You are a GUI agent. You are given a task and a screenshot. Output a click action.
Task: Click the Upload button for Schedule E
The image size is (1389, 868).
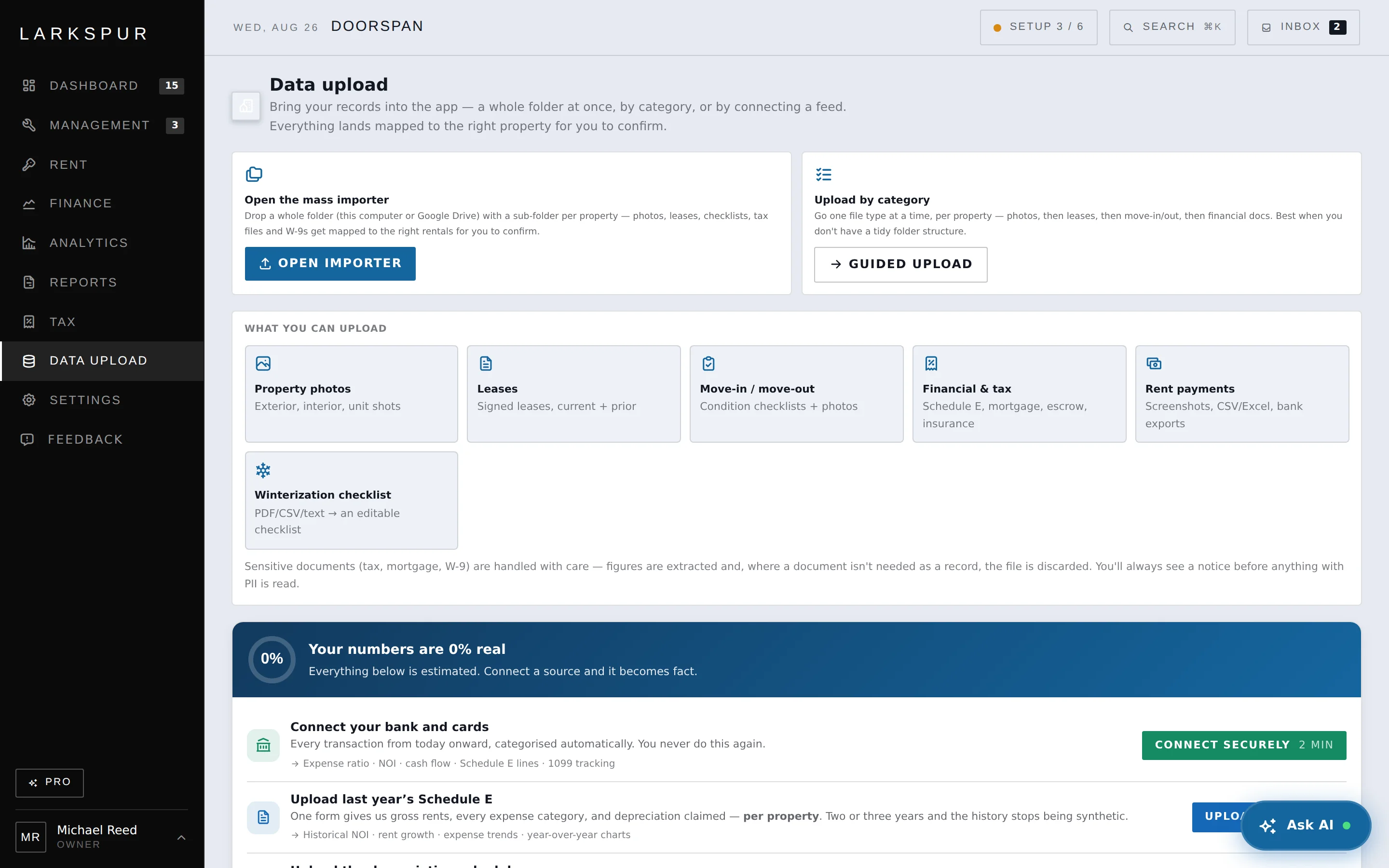click(1217, 817)
